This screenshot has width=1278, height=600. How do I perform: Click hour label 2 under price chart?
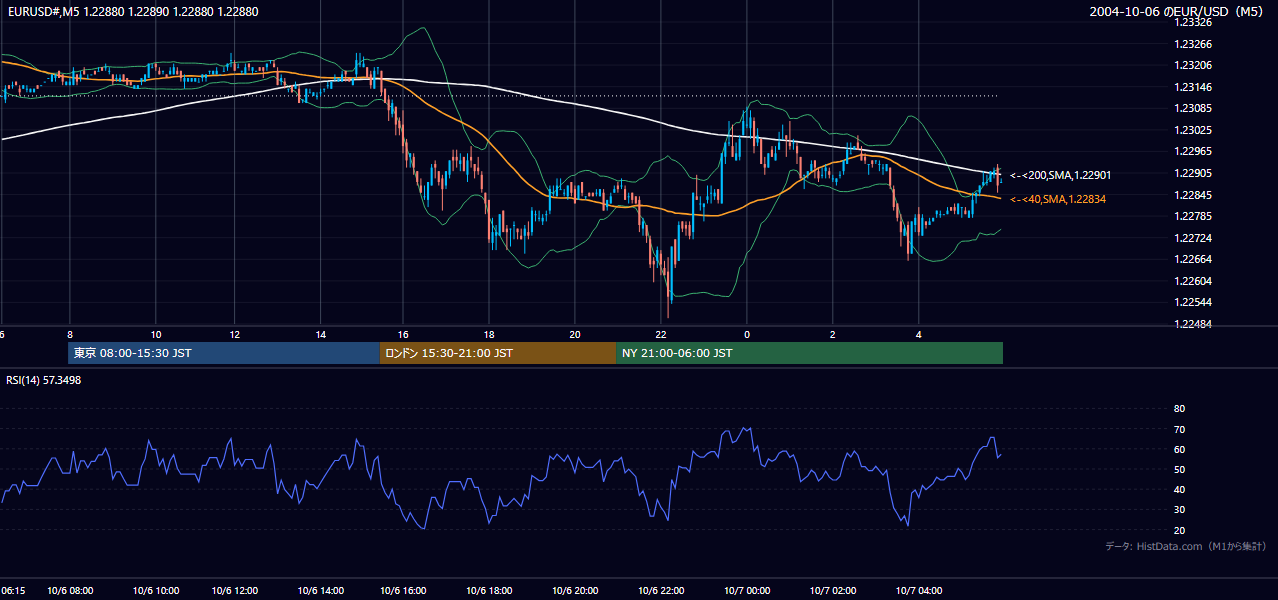pyautogui.click(x=832, y=334)
